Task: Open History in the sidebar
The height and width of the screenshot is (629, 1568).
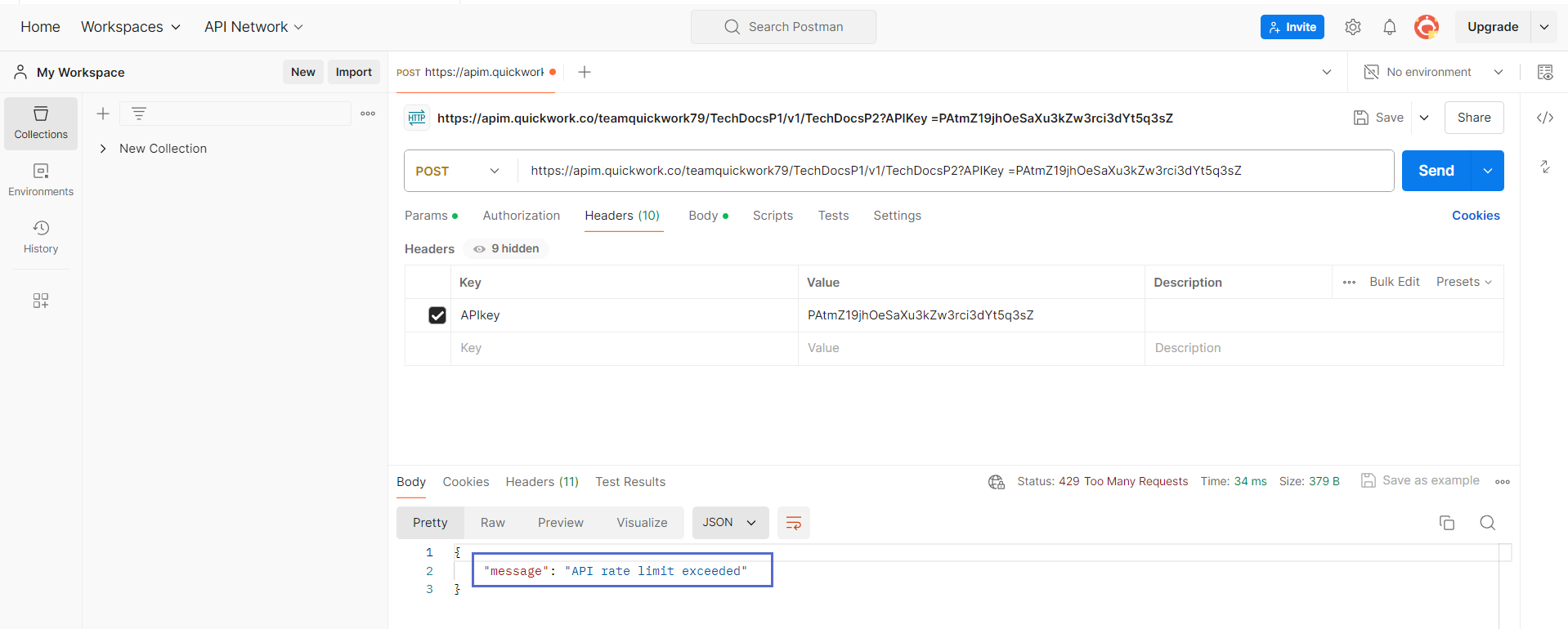Action: pyautogui.click(x=41, y=238)
